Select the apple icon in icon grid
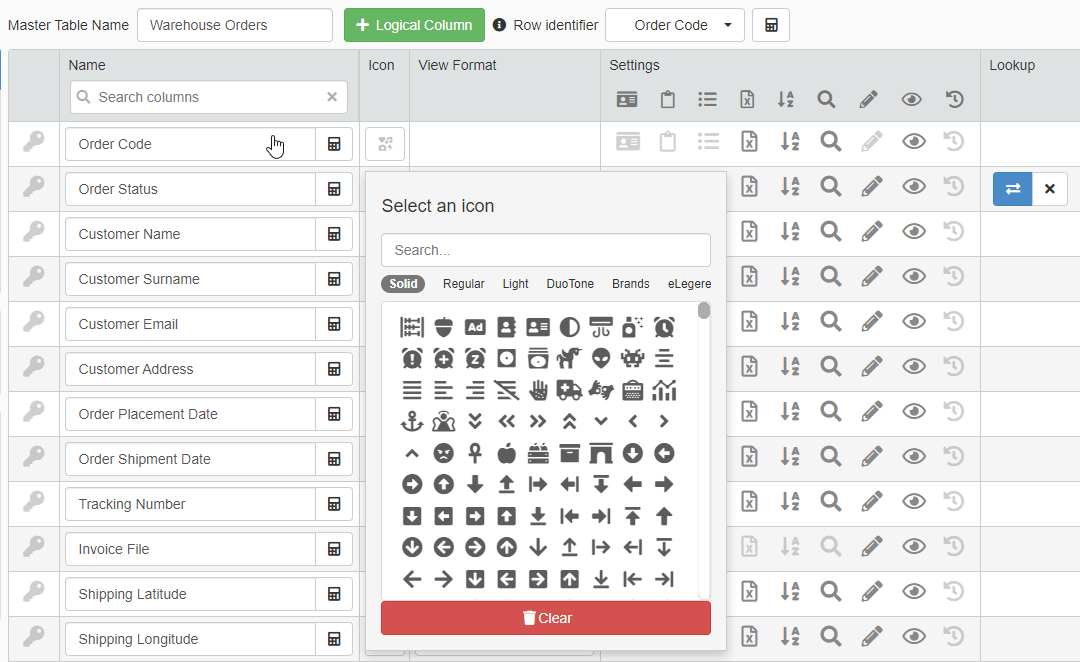The width and height of the screenshot is (1080, 662). click(507, 453)
